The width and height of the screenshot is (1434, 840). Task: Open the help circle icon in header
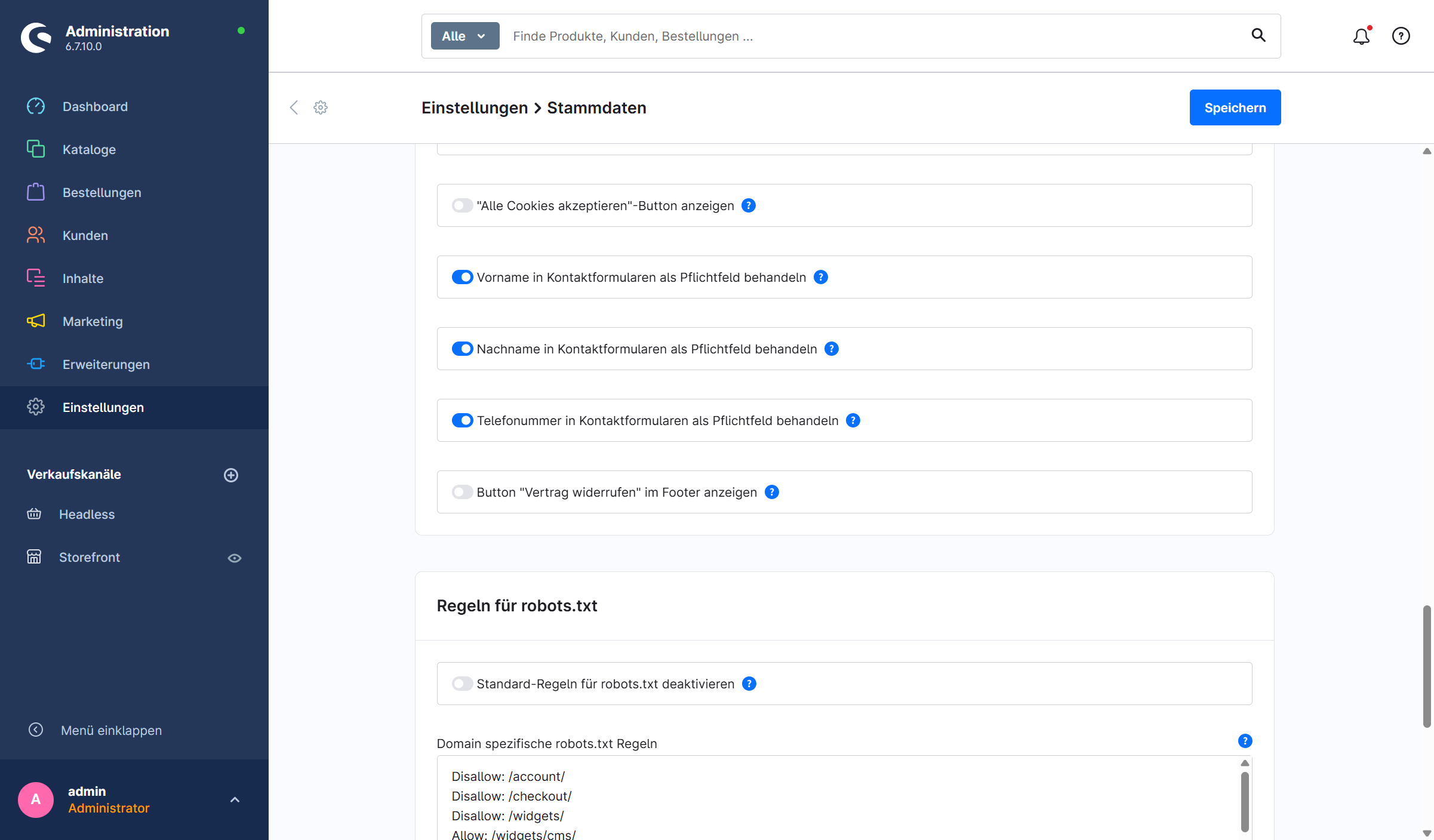(x=1401, y=36)
